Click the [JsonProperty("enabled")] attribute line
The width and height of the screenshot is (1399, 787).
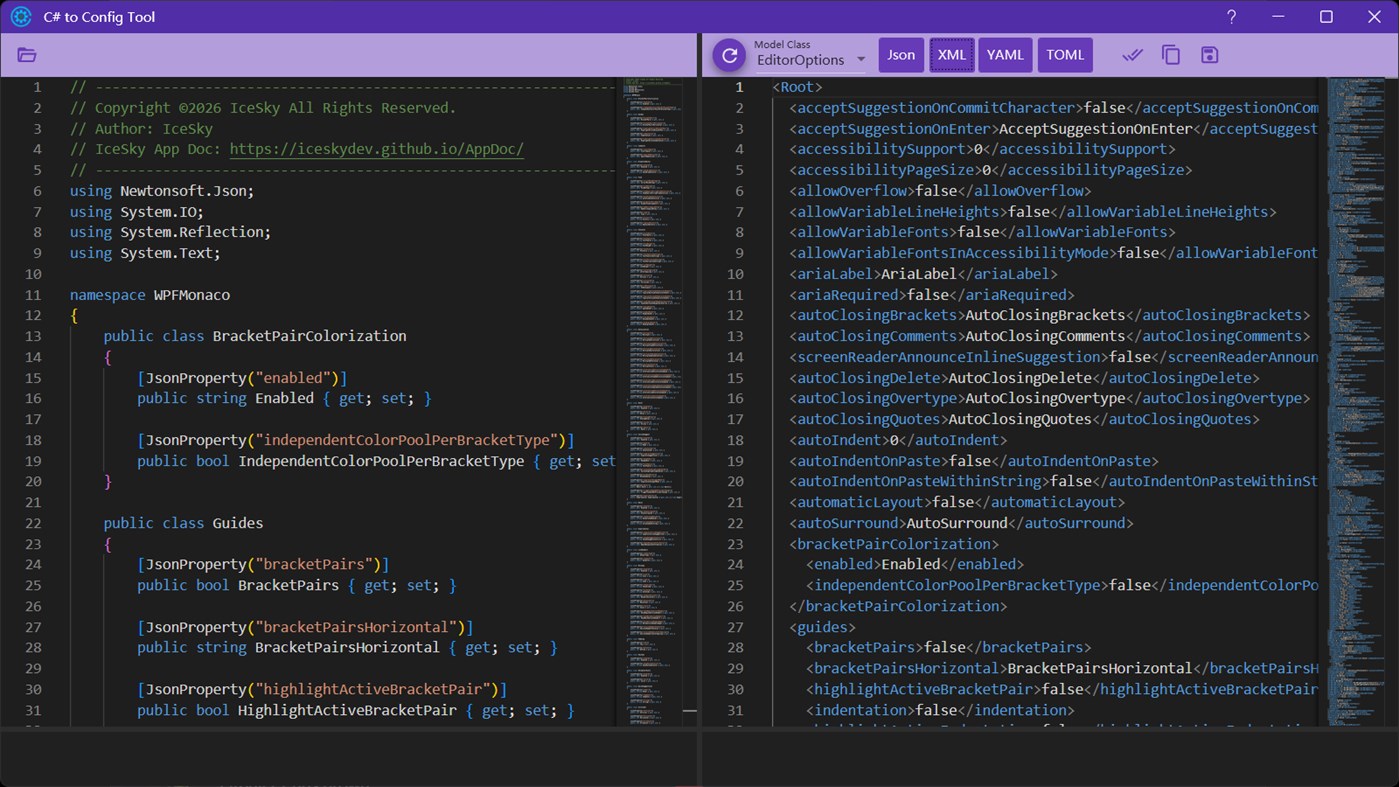pyautogui.click(x=242, y=378)
